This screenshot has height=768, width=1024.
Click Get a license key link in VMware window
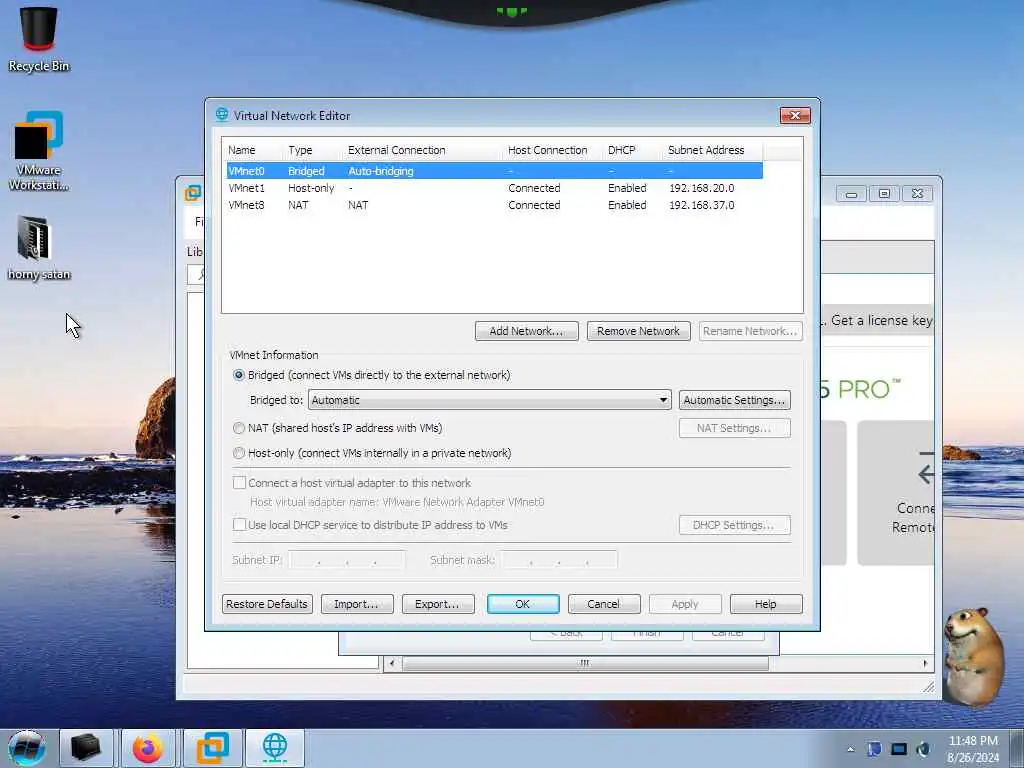(x=882, y=321)
